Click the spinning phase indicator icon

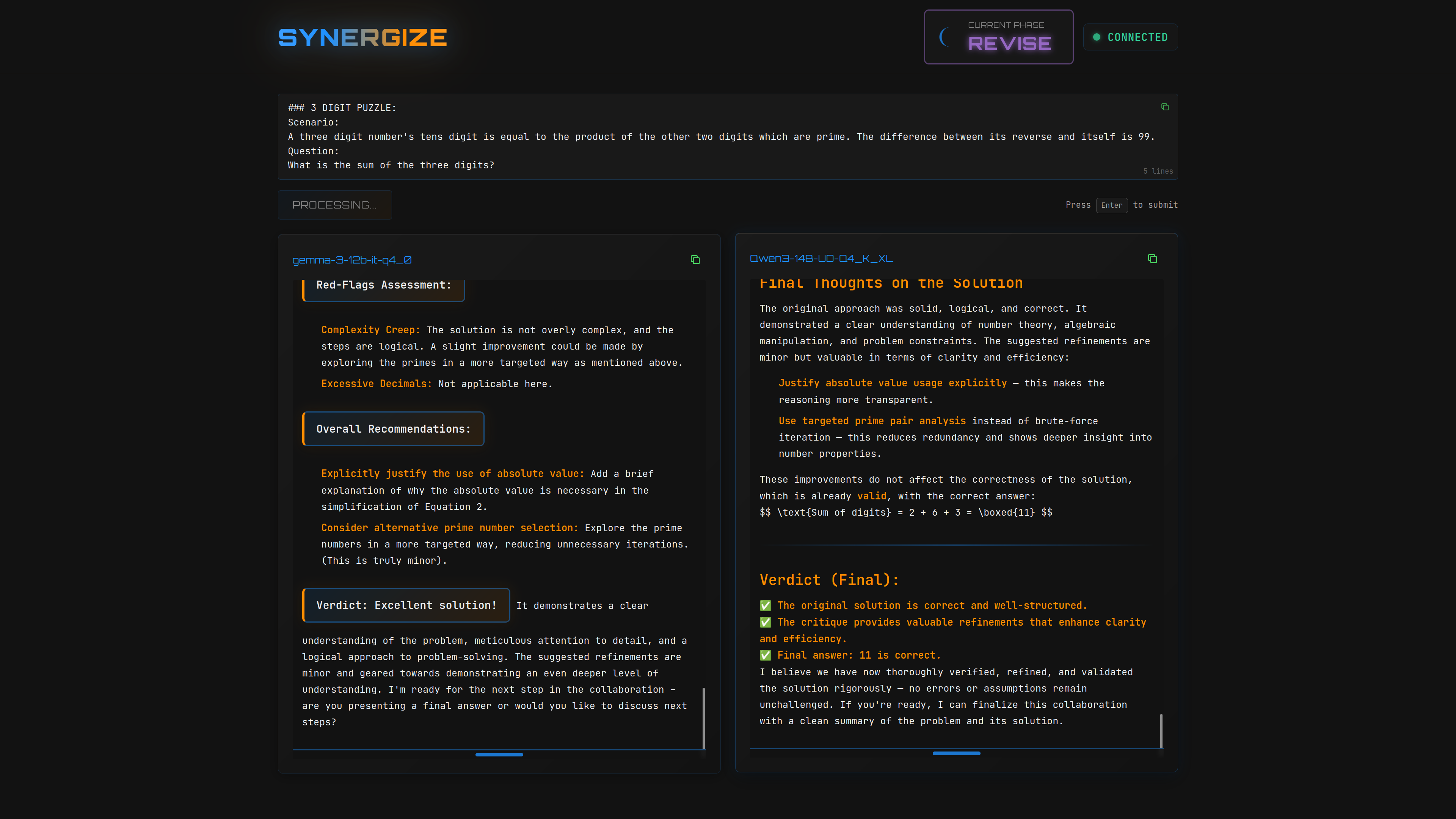pyautogui.click(x=944, y=37)
